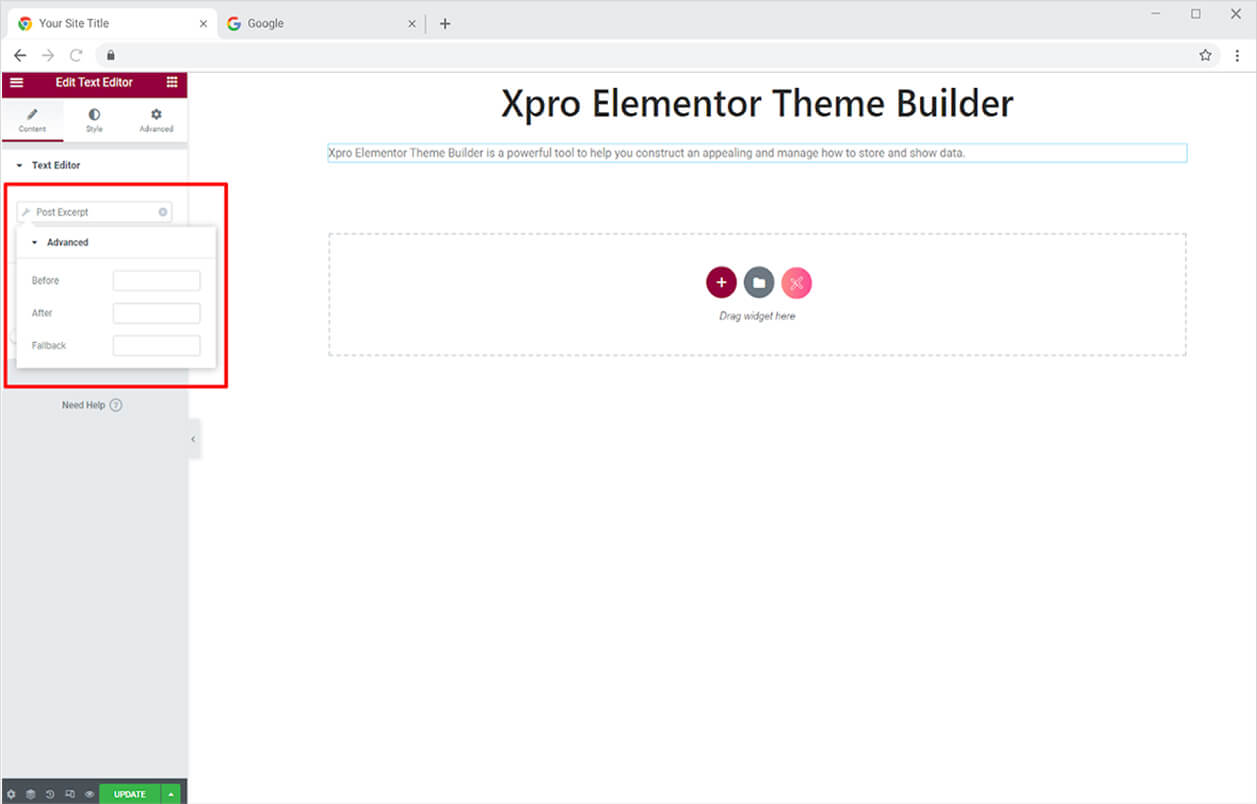Open a new browser tab
Viewport: 1257px width, 804px height.
(x=445, y=23)
